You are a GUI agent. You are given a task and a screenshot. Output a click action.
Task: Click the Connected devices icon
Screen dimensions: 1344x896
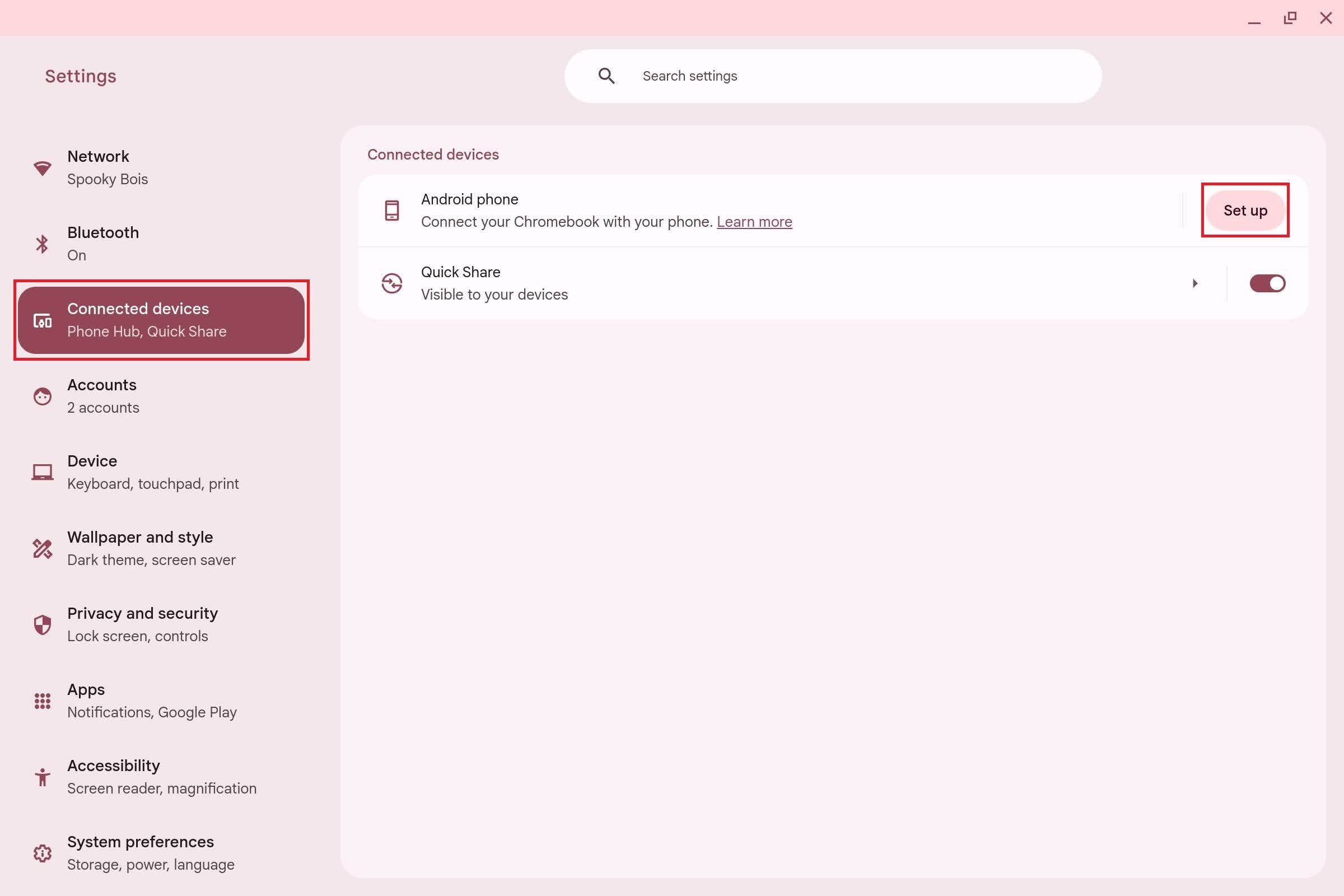coord(41,319)
